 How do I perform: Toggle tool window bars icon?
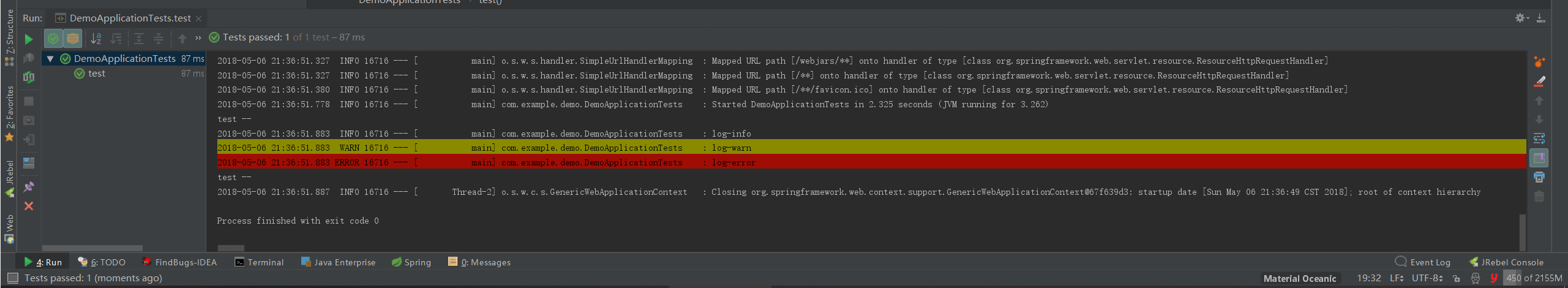[12, 278]
